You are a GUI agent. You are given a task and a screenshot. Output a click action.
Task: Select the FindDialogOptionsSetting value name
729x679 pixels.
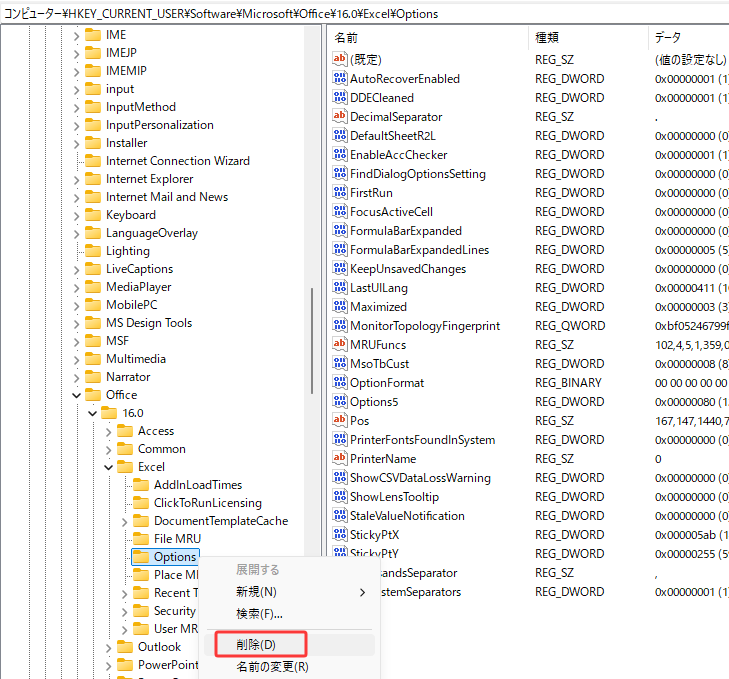coord(418,173)
